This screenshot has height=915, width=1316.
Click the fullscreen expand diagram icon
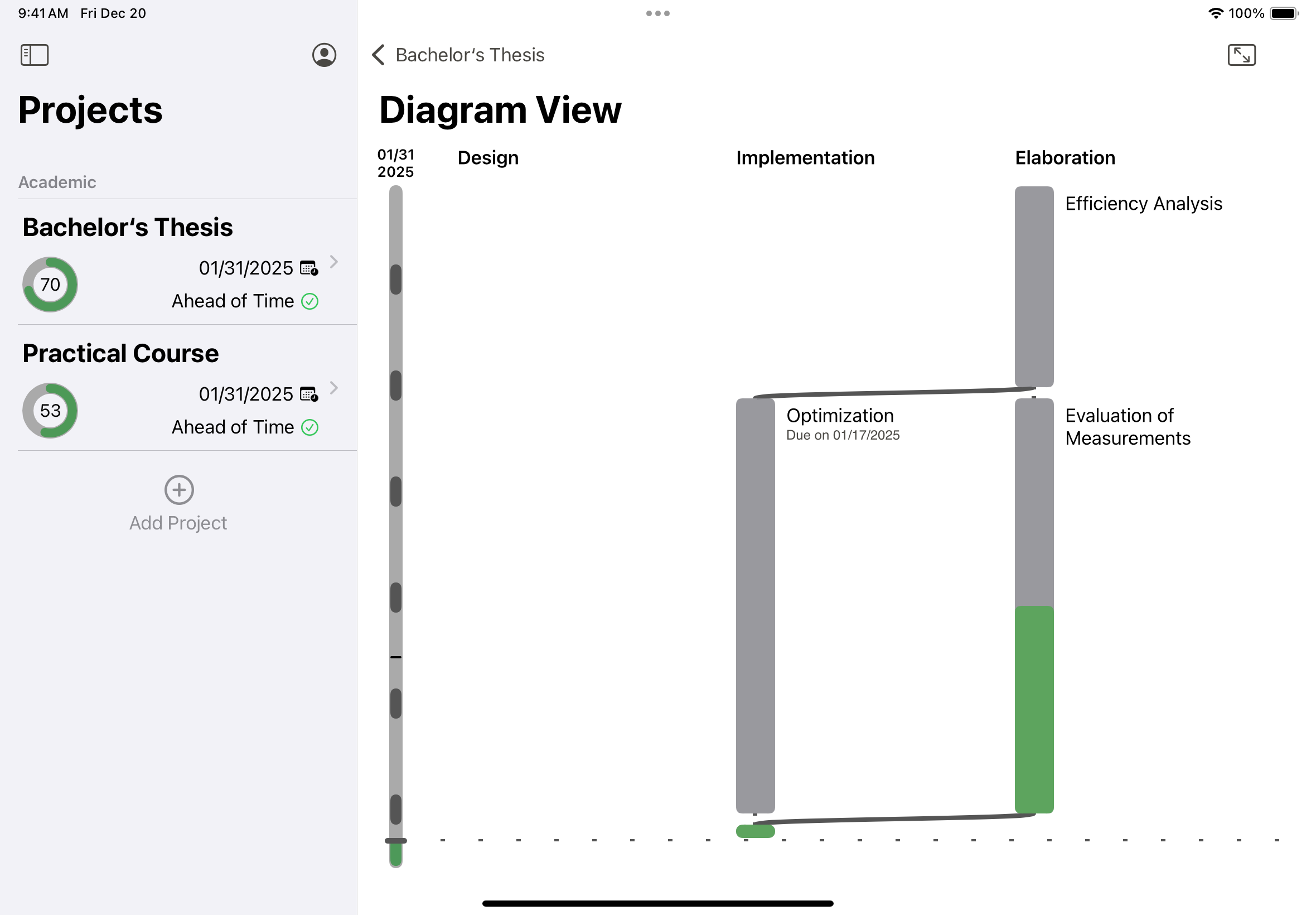click(1241, 55)
